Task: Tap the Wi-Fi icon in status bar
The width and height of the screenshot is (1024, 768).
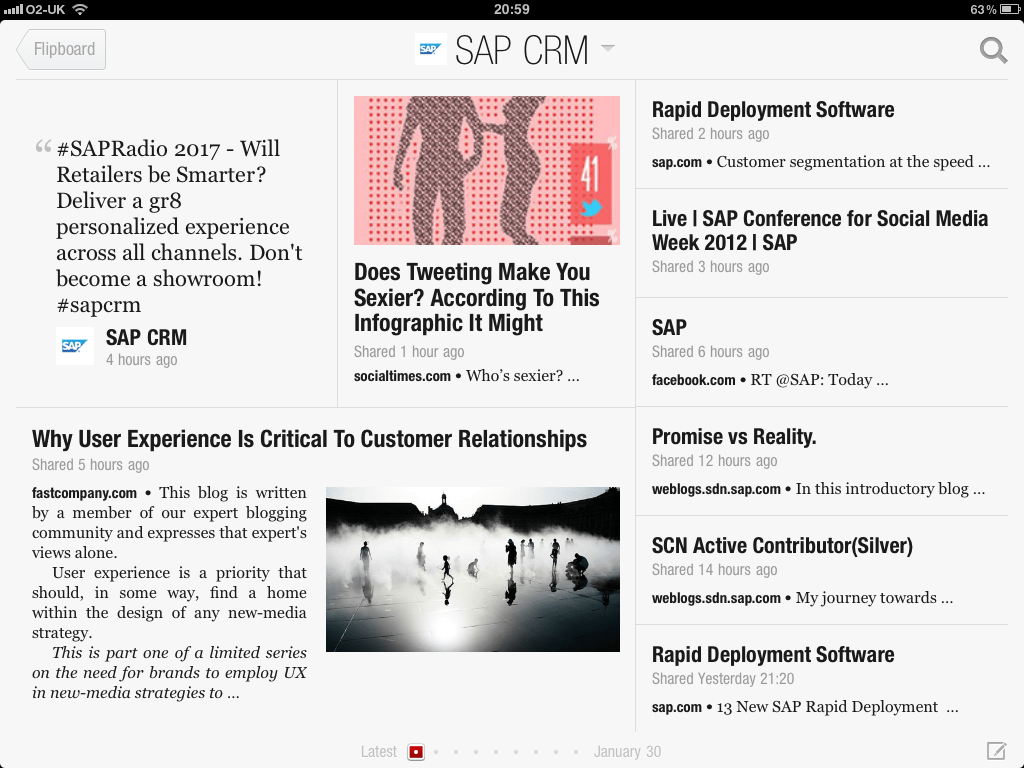Action: click(80, 9)
